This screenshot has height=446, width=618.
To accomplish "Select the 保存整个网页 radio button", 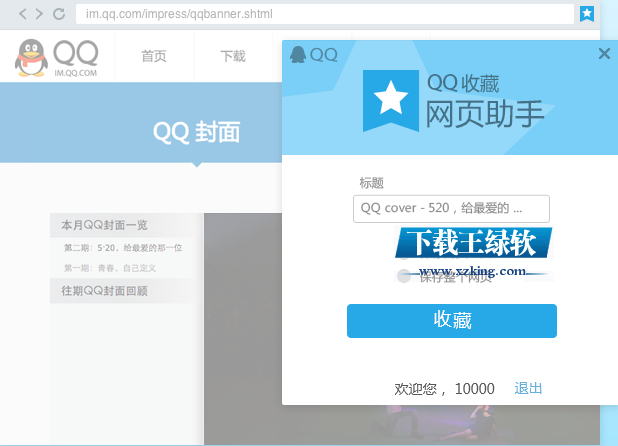I will pyautogui.click(x=404, y=276).
